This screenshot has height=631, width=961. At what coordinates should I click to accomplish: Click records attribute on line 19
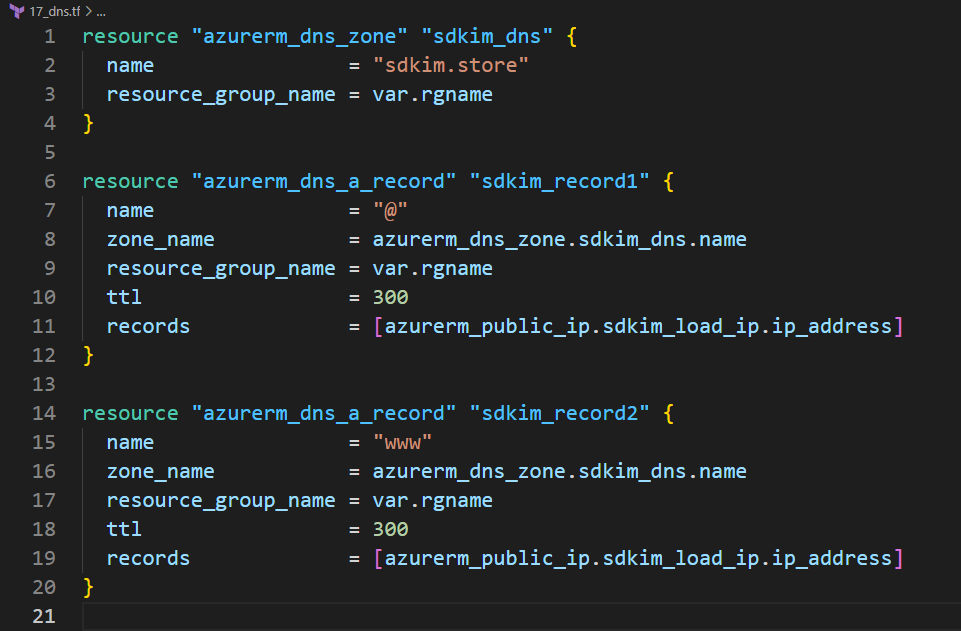click(148, 559)
